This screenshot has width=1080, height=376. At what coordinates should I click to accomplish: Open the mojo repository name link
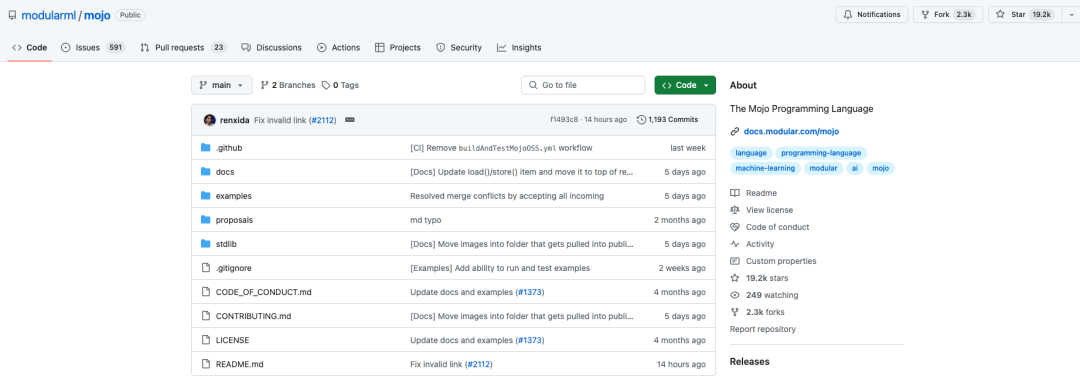97,14
